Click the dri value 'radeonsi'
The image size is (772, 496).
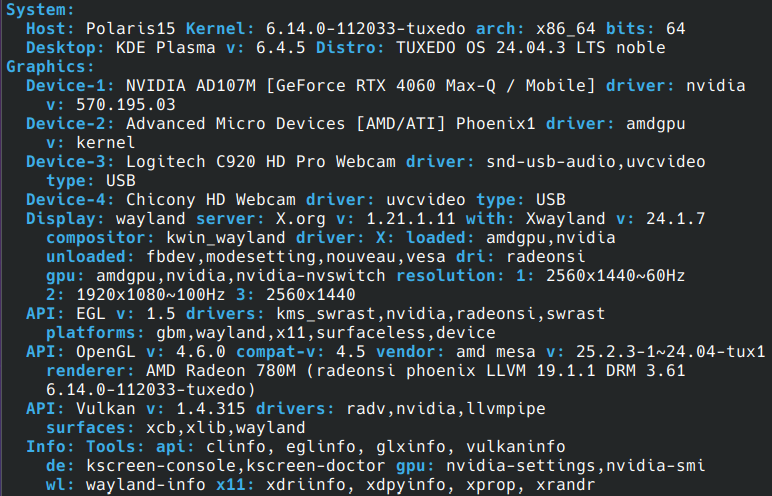pos(546,257)
